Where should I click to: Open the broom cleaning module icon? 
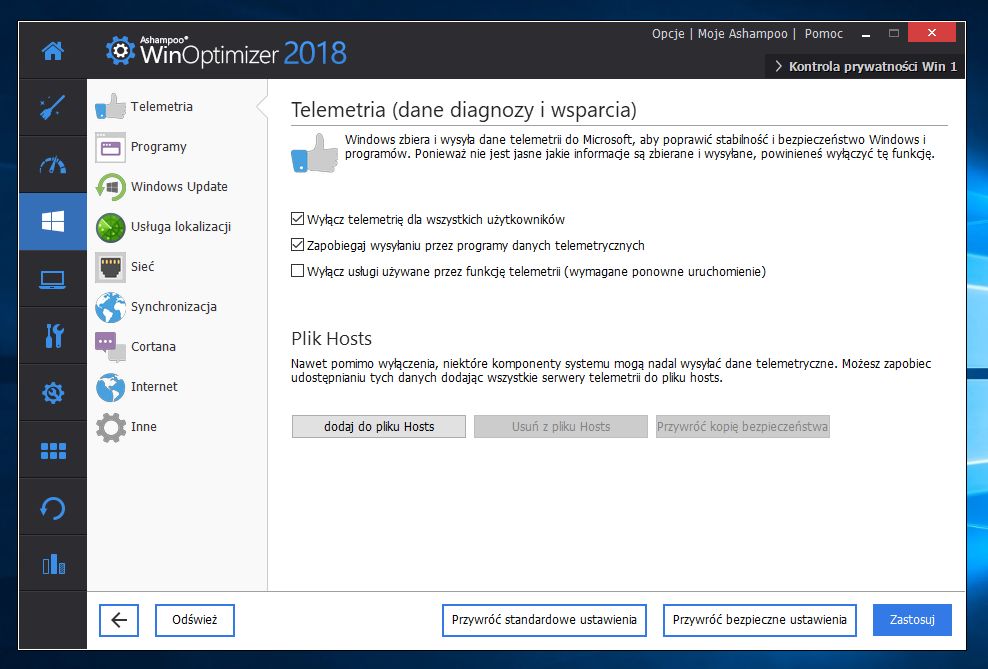[53, 107]
